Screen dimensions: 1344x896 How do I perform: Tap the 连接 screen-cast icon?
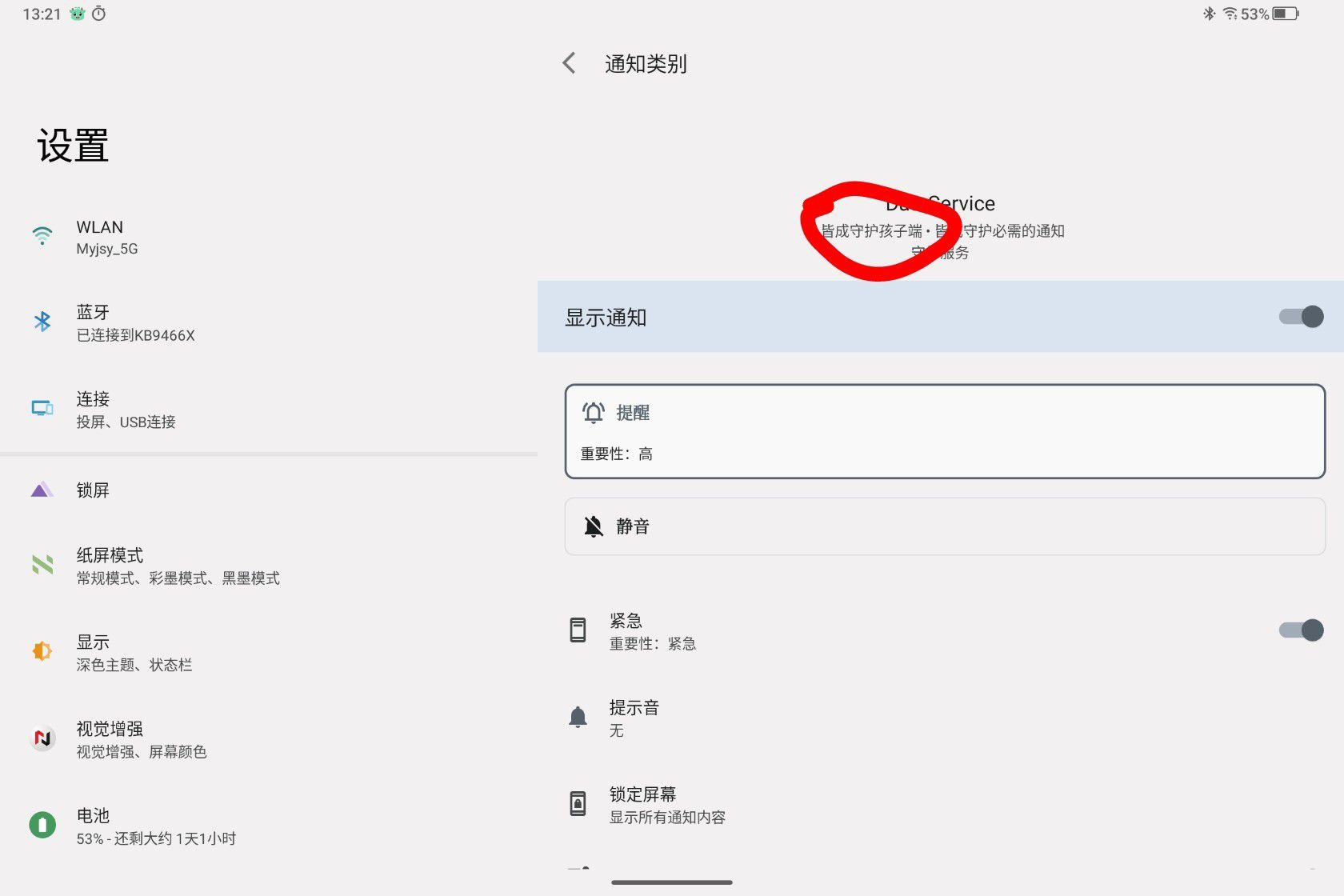42,408
